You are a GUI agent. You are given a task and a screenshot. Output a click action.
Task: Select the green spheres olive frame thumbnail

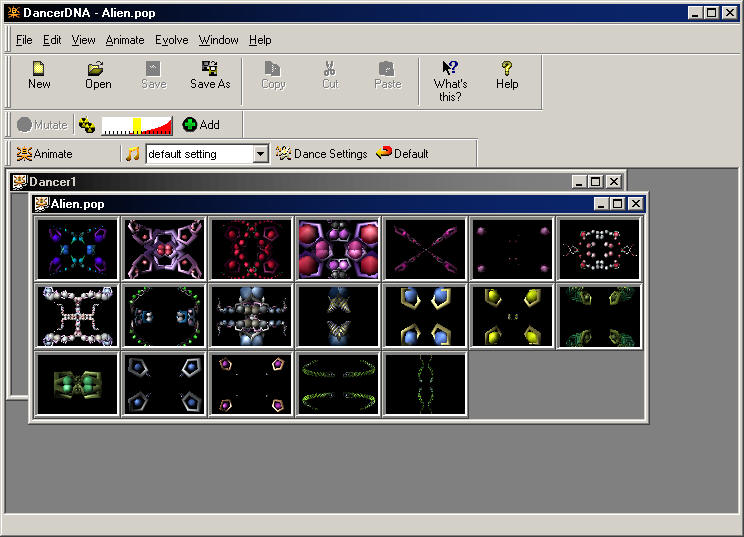pyautogui.click(x=77, y=384)
